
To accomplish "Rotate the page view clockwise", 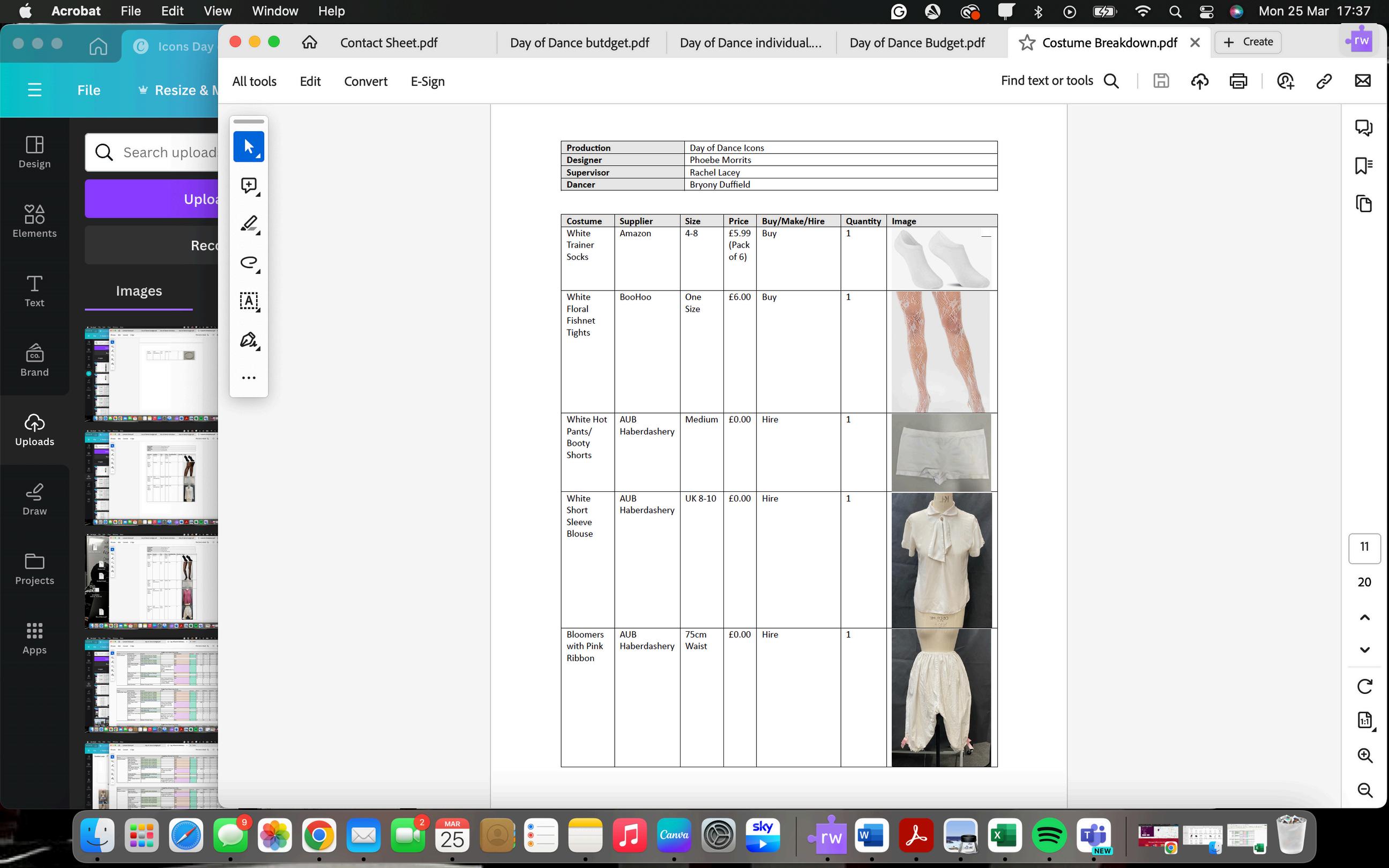I will pos(1364,686).
